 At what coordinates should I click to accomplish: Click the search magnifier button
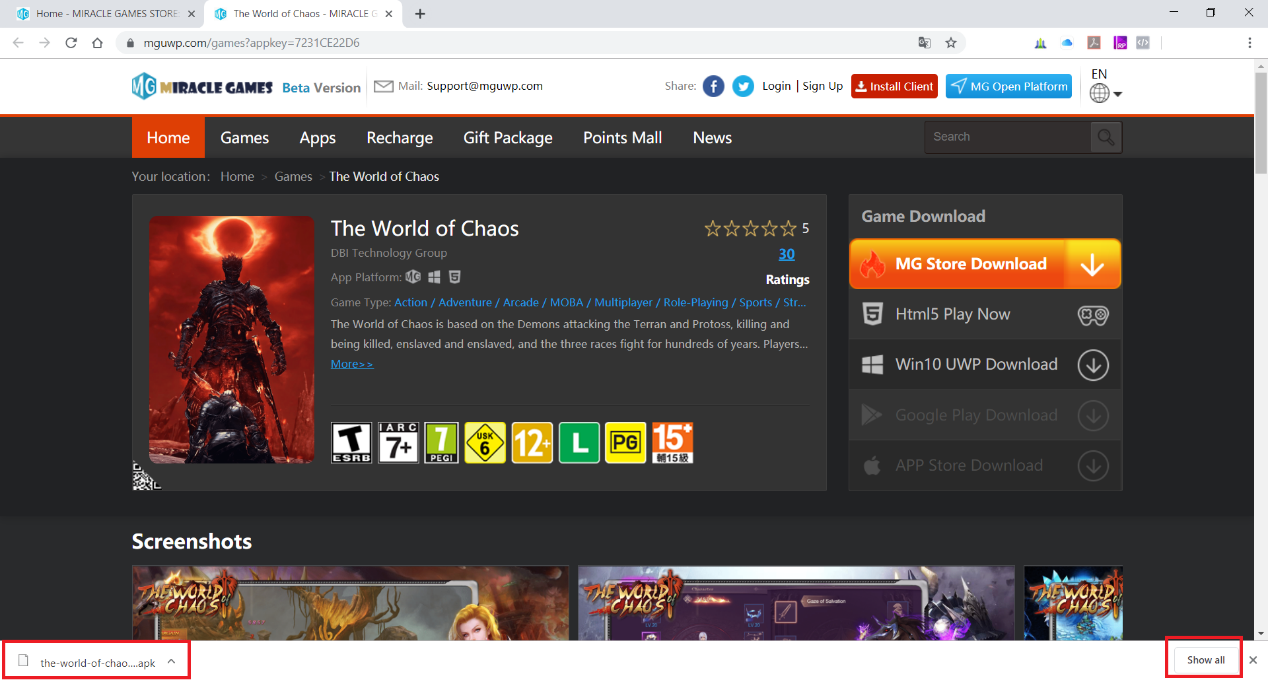[x=1106, y=137]
